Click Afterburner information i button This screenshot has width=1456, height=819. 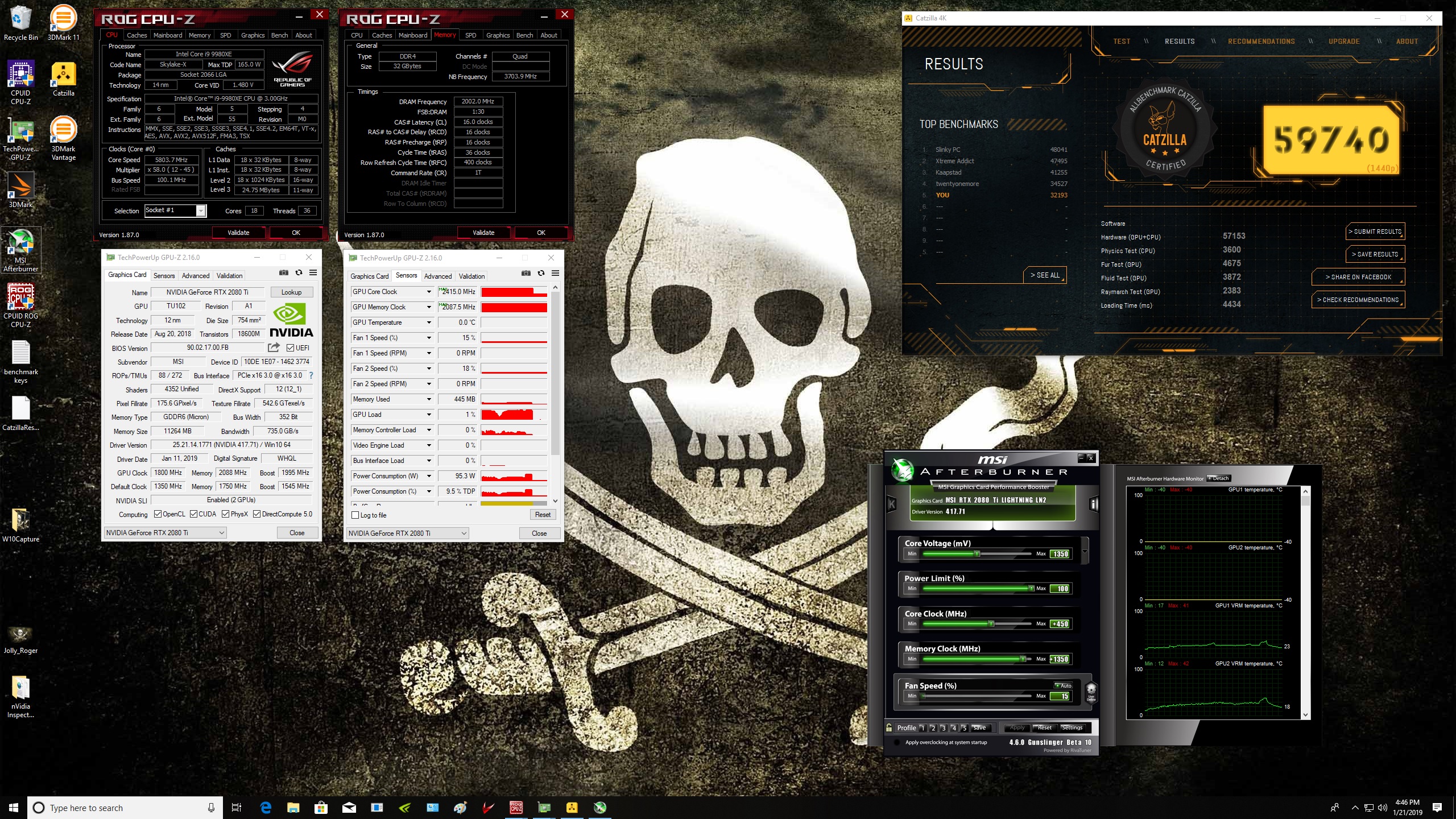1093,504
